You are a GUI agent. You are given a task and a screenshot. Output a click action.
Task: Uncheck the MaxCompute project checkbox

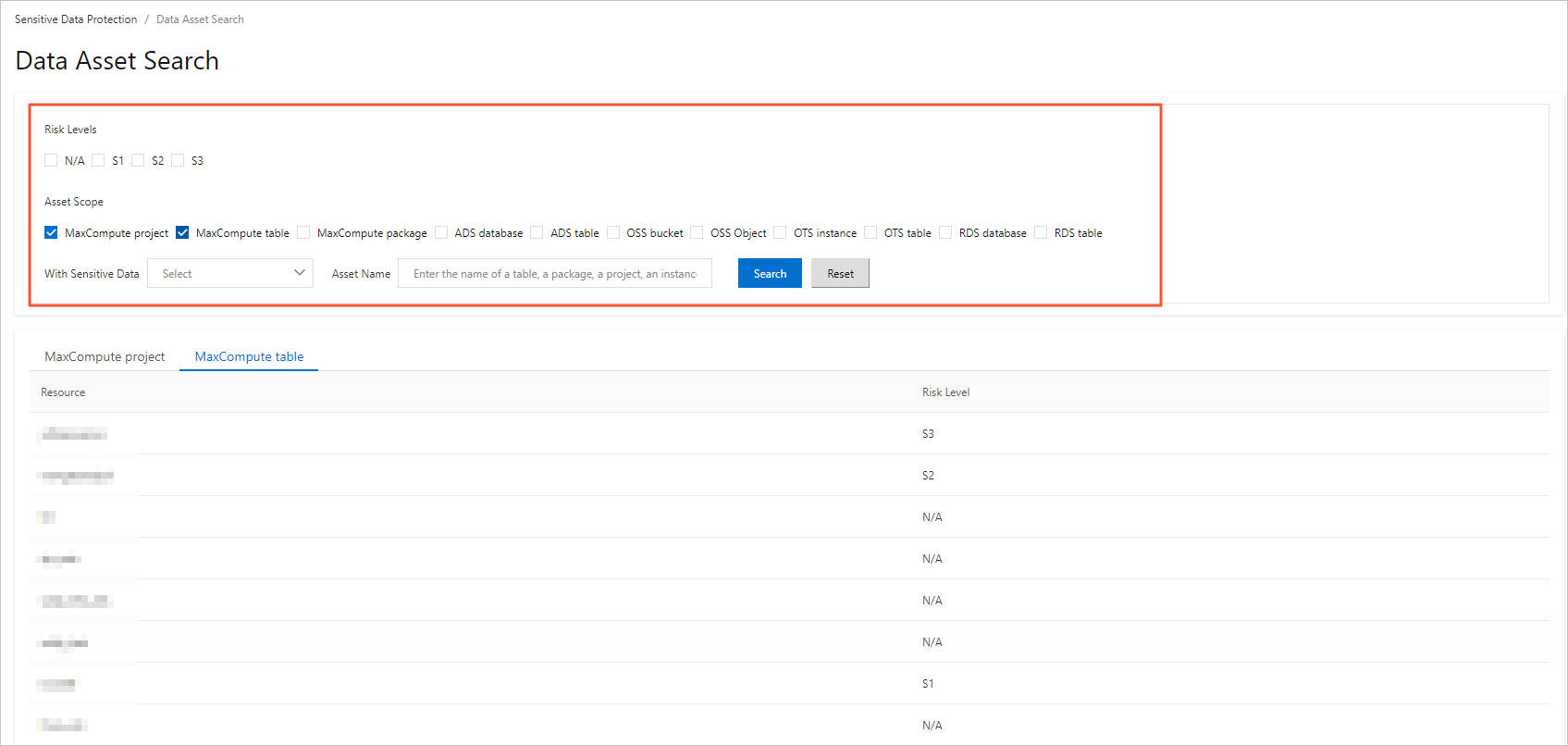(51, 232)
